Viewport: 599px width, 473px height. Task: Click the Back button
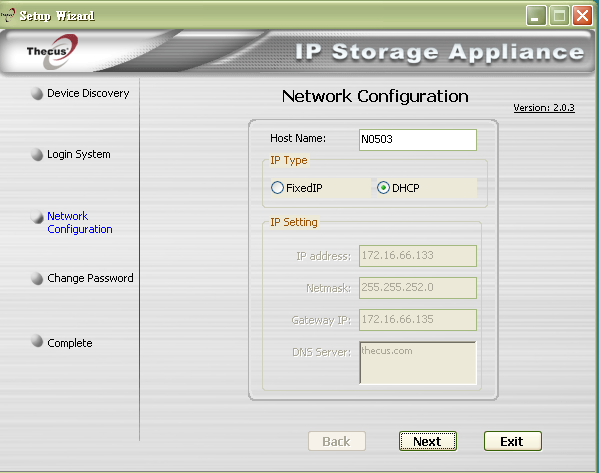coord(337,441)
